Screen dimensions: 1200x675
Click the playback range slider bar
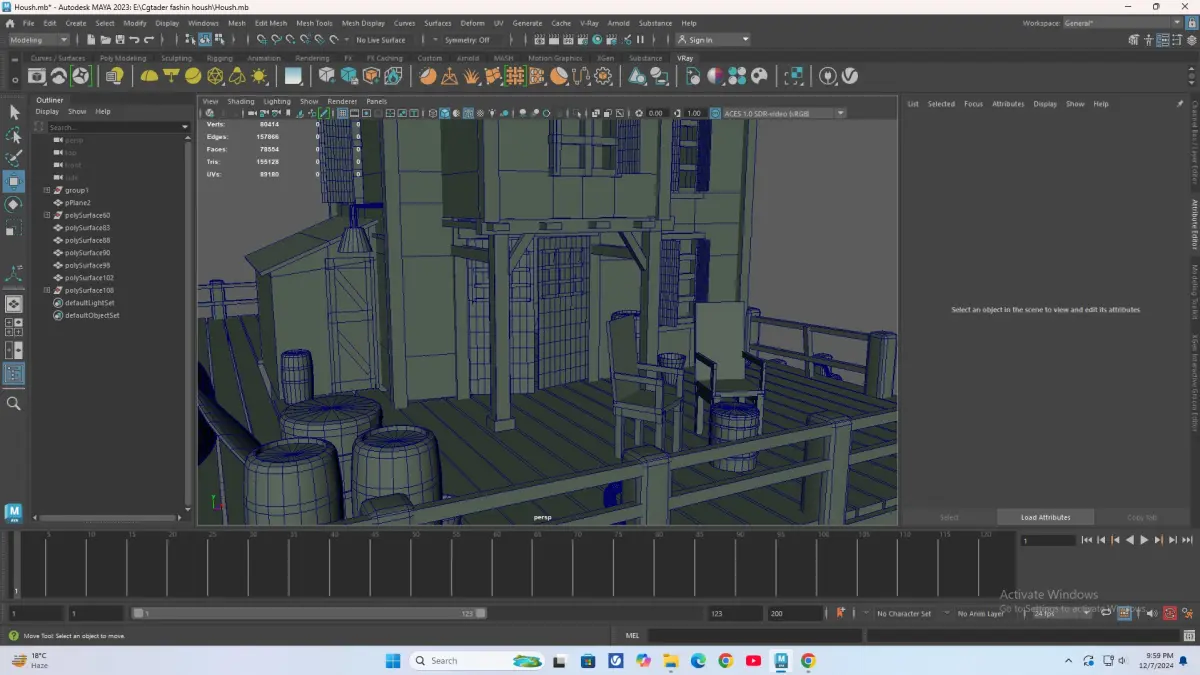click(x=310, y=613)
